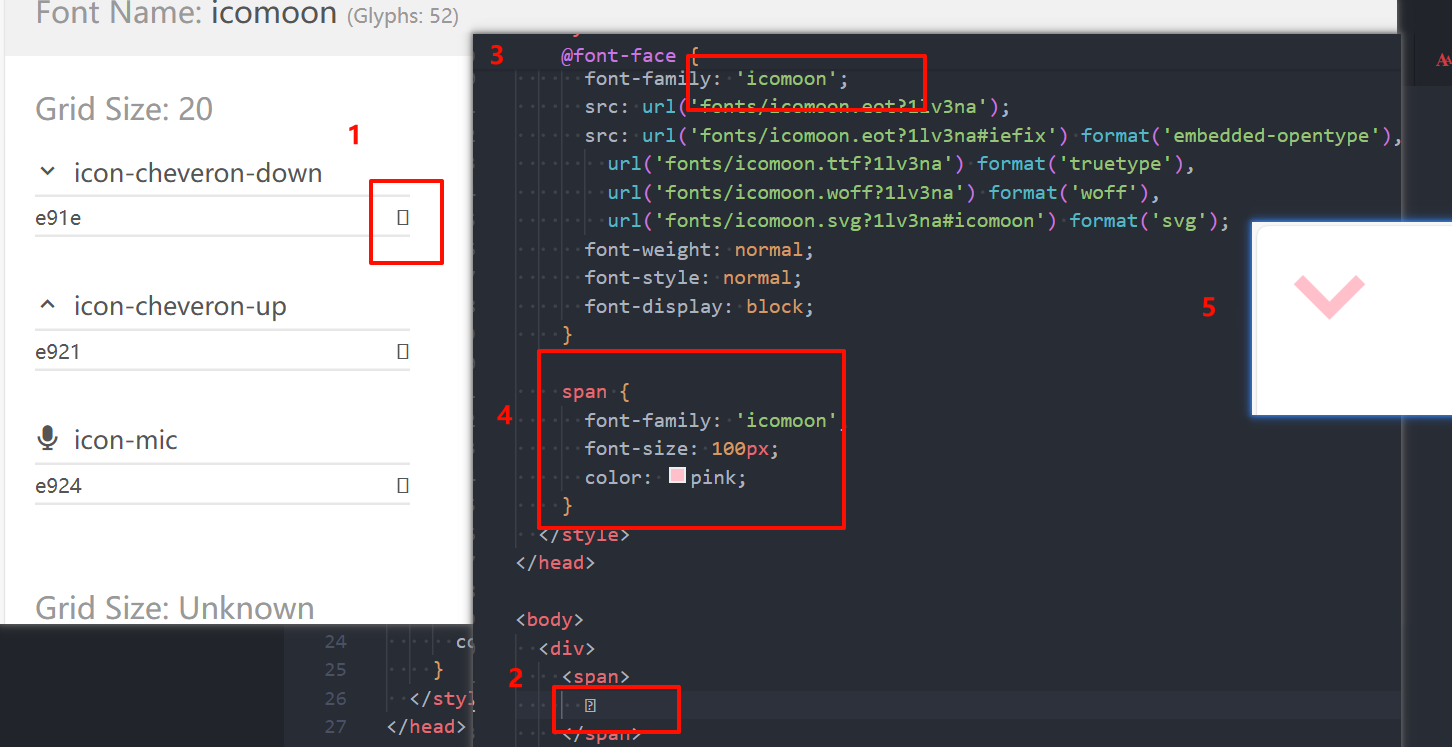Click the chevron-up icon beside icon-cheveron-up
Viewport: 1452px width, 747px height.
[x=46, y=305]
